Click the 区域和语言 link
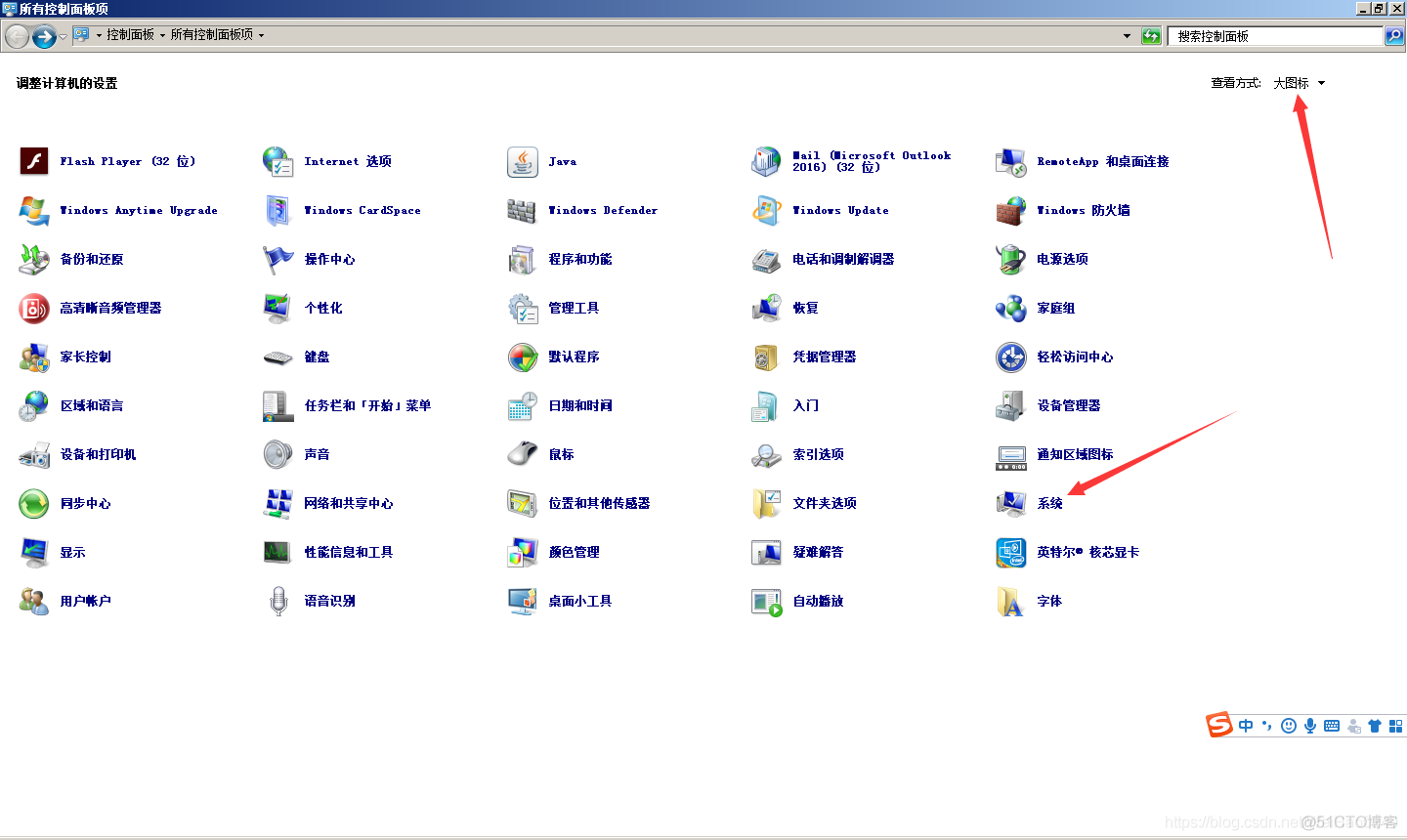1407x840 pixels. tap(92, 405)
